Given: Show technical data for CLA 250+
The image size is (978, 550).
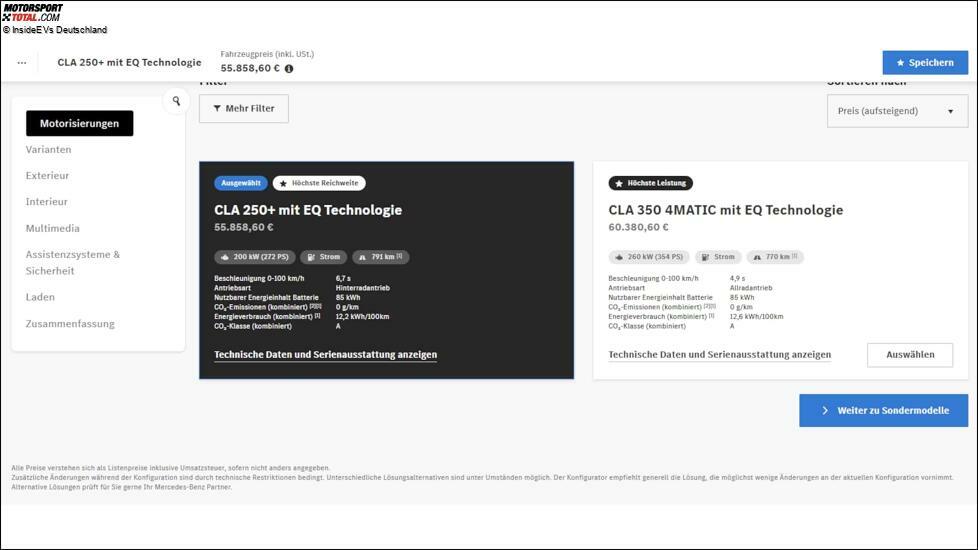Looking at the screenshot, I should 326,355.
